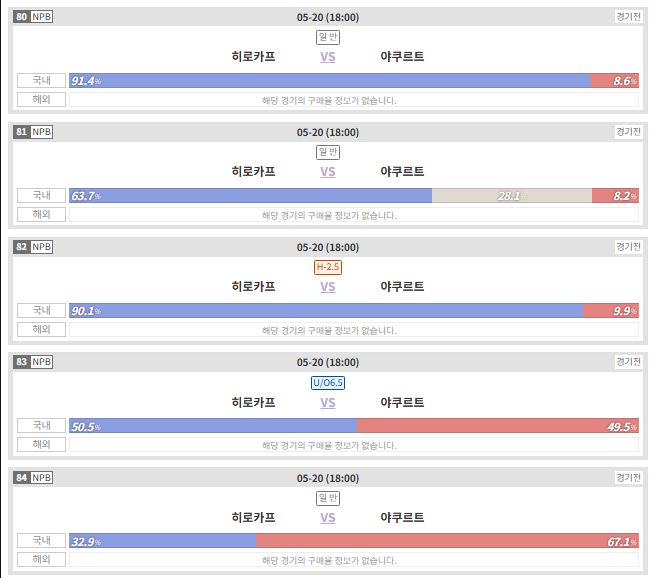Open the VS link in match 84
The height and width of the screenshot is (578, 653).
click(327, 517)
